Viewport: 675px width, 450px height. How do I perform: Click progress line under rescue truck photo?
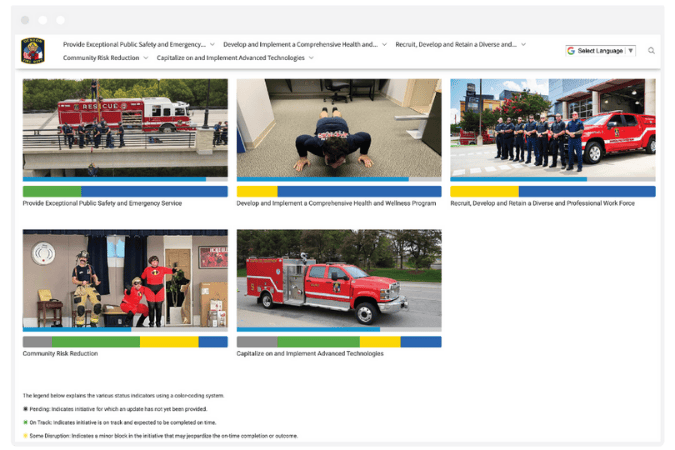pos(125,179)
